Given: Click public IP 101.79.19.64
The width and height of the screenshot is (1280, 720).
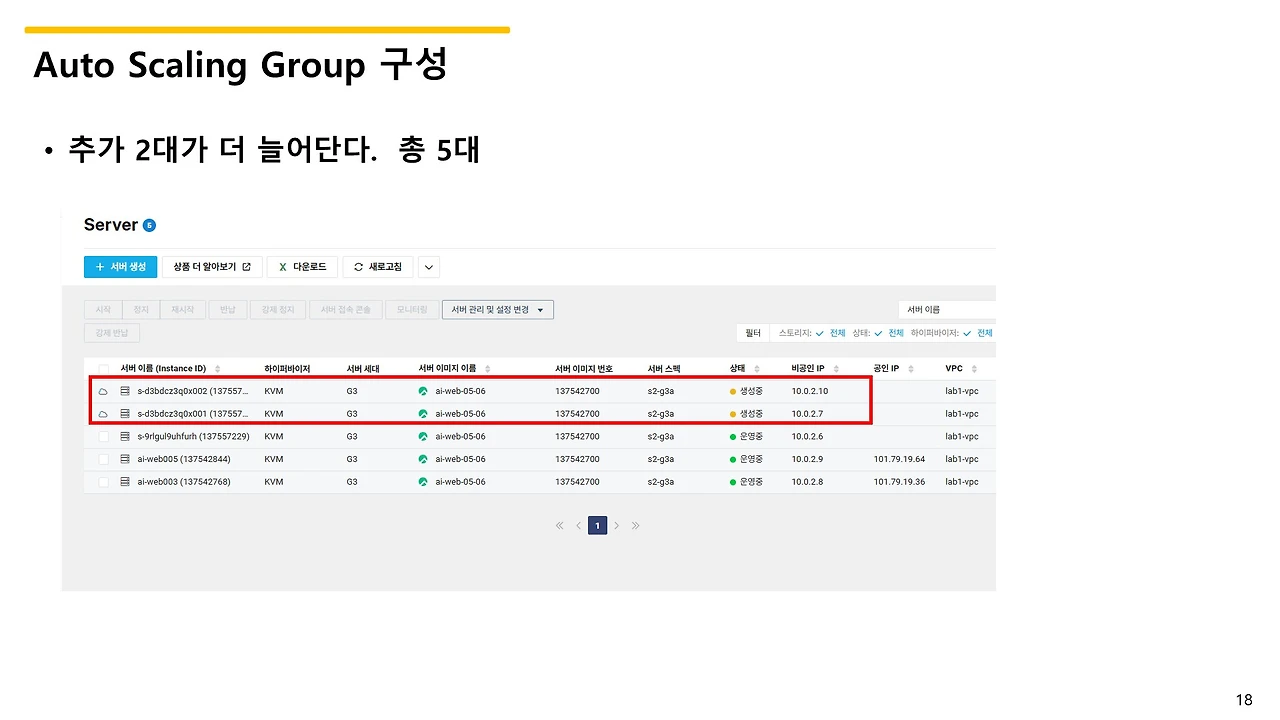Looking at the screenshot, I should 899,459.
